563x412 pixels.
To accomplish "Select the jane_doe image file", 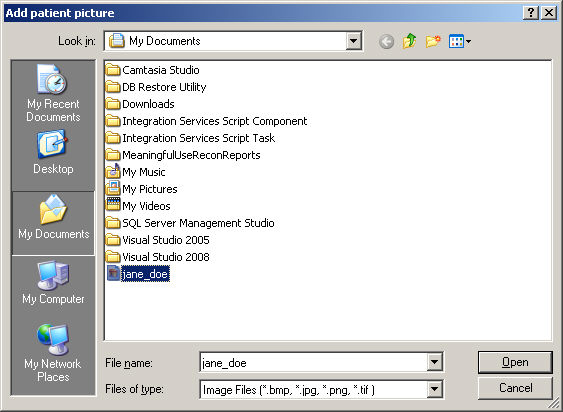I will tap(138, 274).
